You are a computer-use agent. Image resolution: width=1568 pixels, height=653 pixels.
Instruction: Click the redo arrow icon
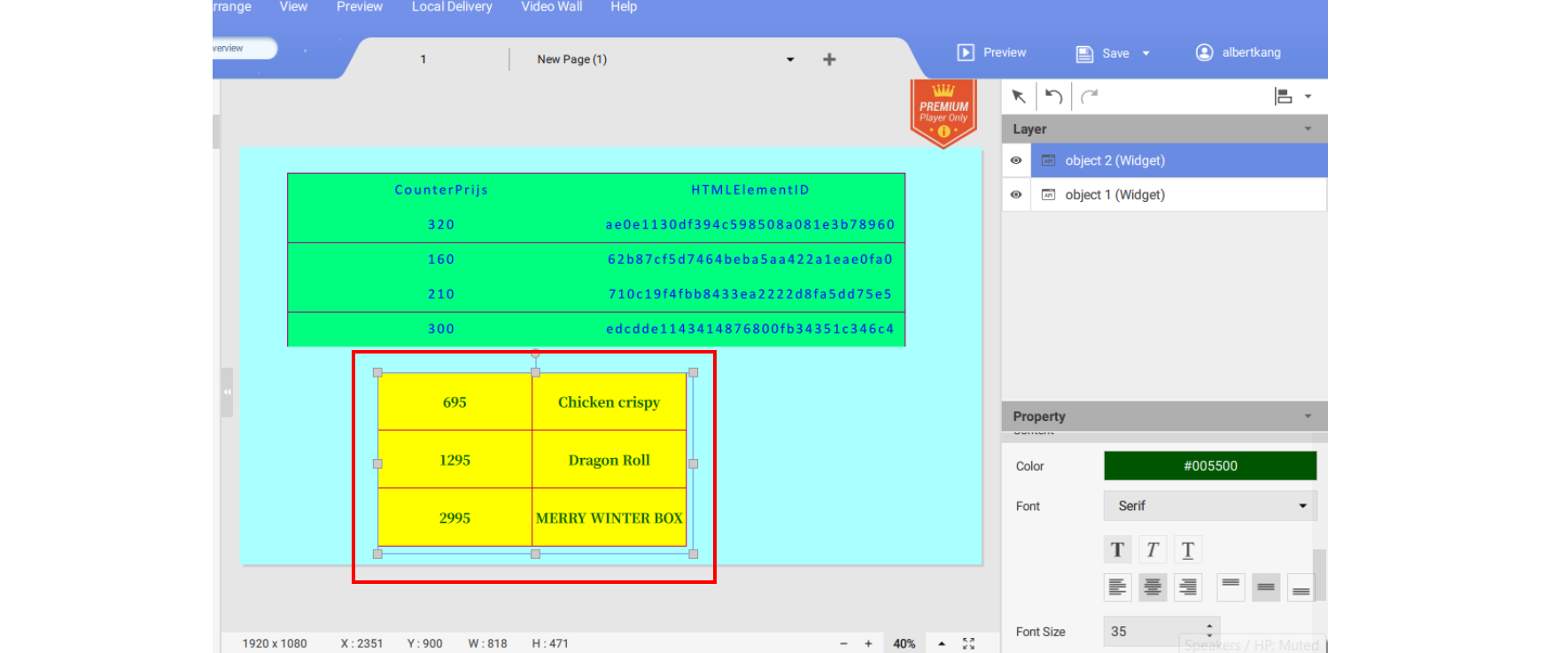(x=1090, y=97)
